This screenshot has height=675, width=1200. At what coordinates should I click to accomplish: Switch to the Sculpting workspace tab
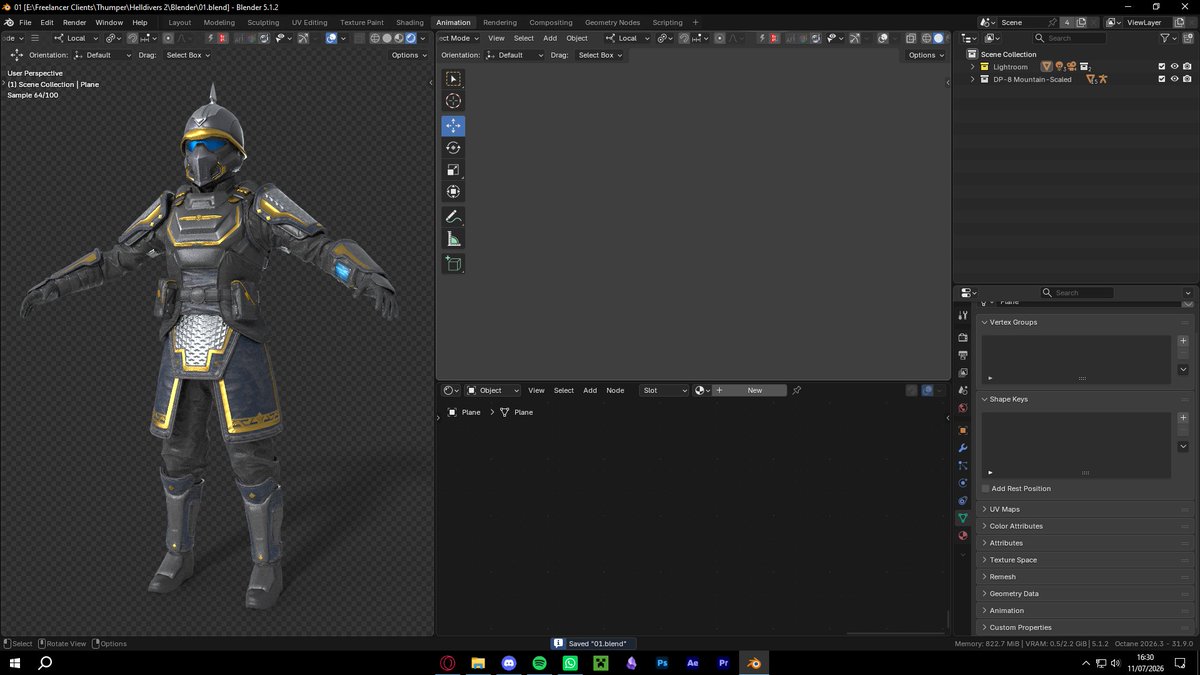(263, 22)
